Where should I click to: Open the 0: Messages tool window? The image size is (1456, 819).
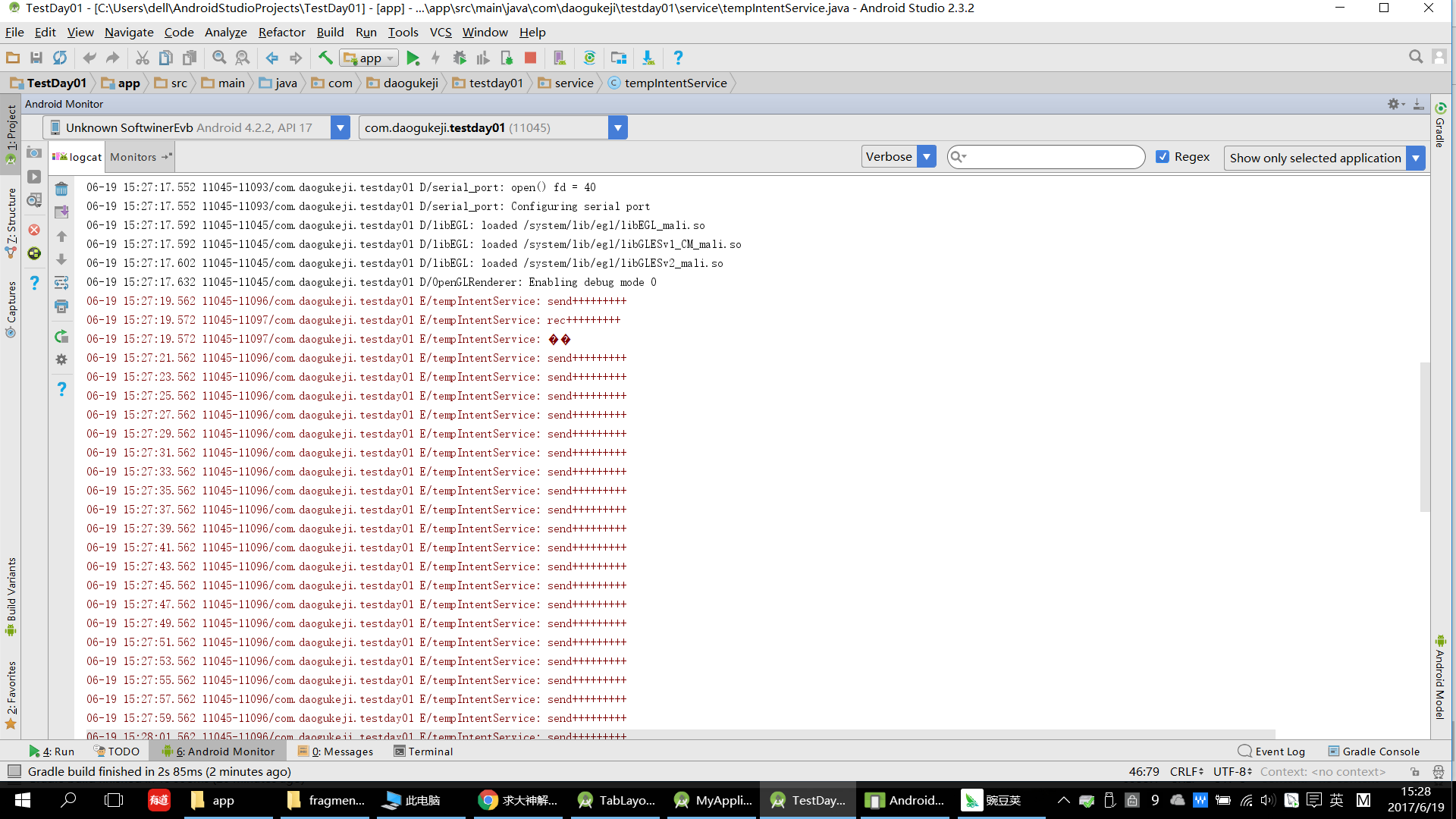click(x=335, y=752)
